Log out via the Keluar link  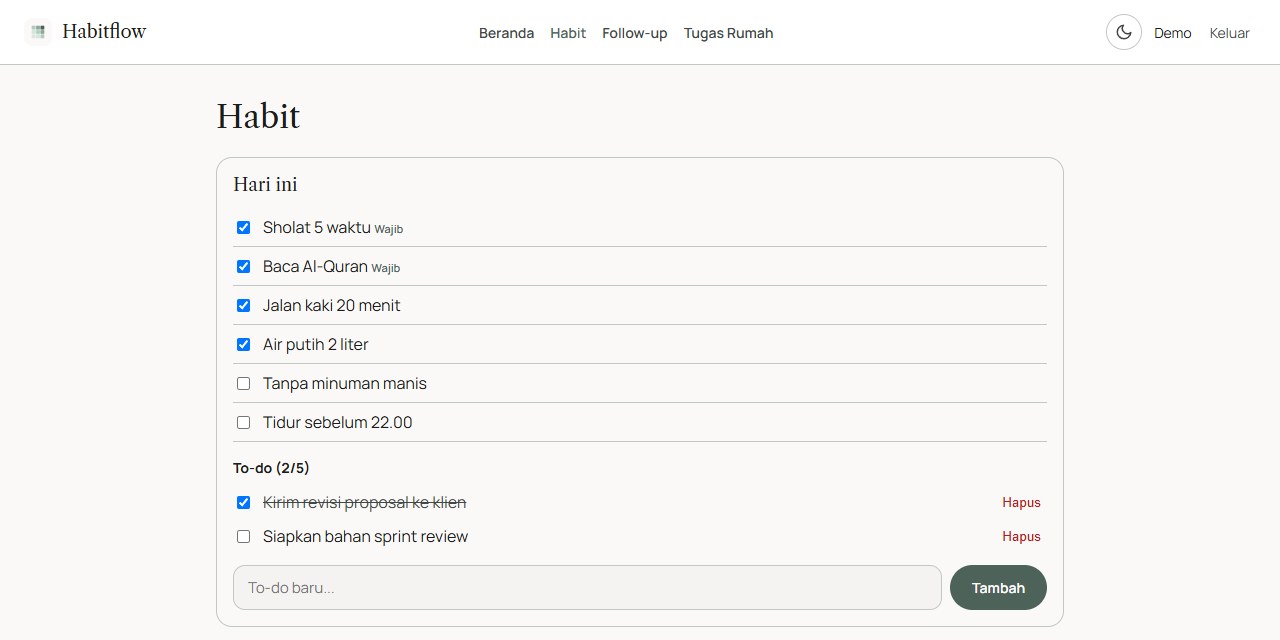point(1230,33)
